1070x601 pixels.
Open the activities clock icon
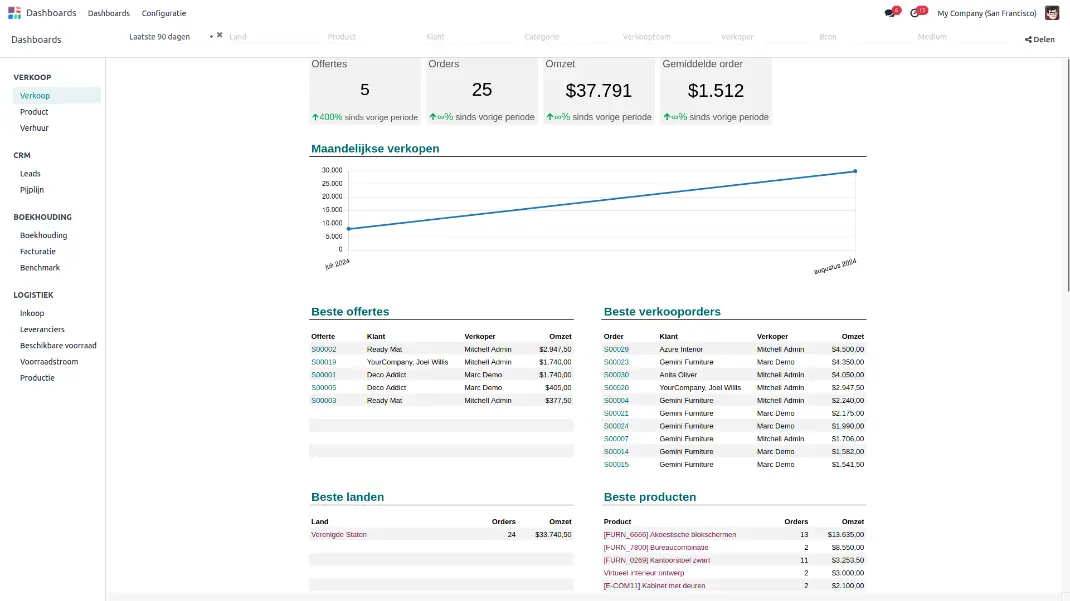coord(914,13)
